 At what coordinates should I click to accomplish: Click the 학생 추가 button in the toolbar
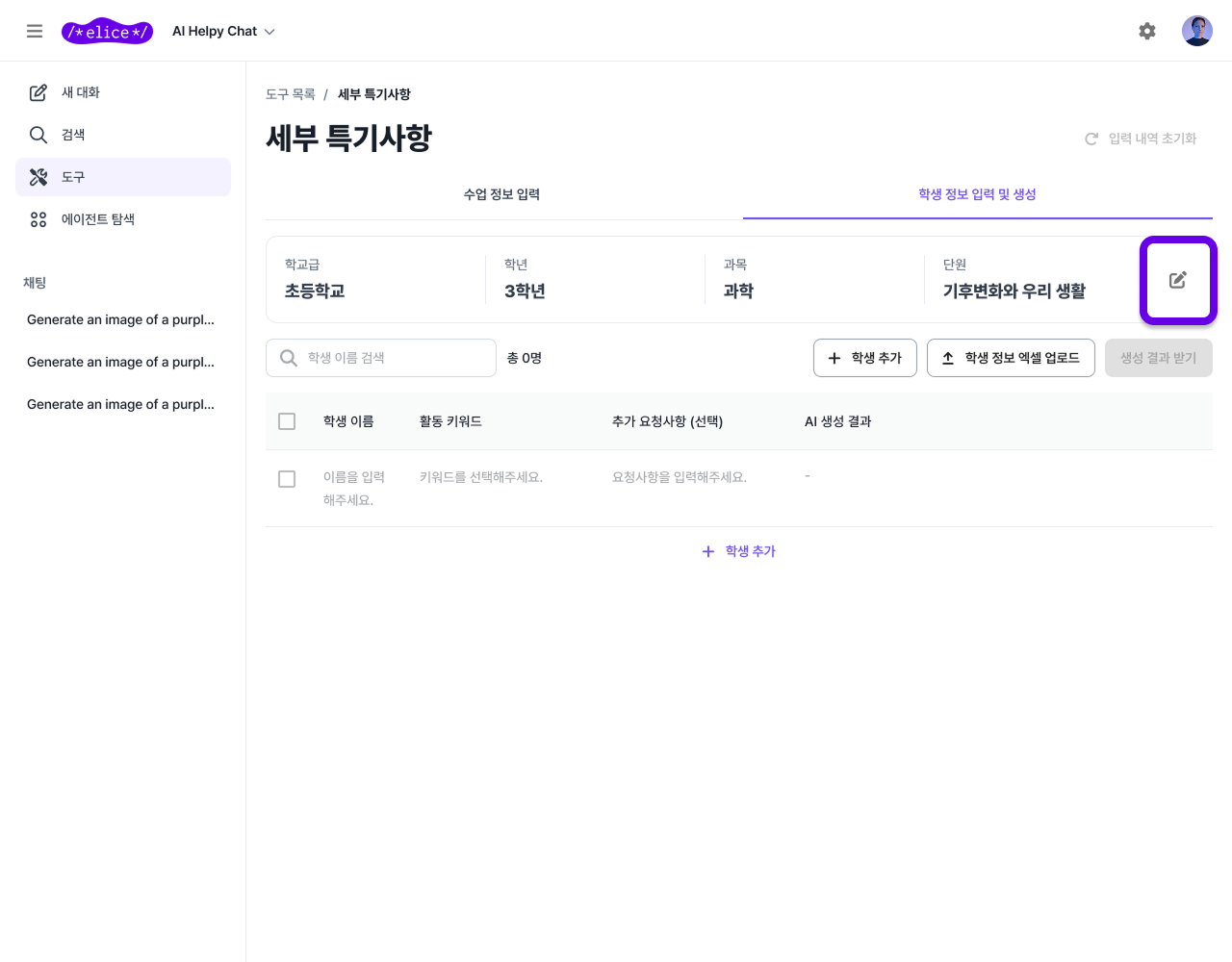coord(864,358)
